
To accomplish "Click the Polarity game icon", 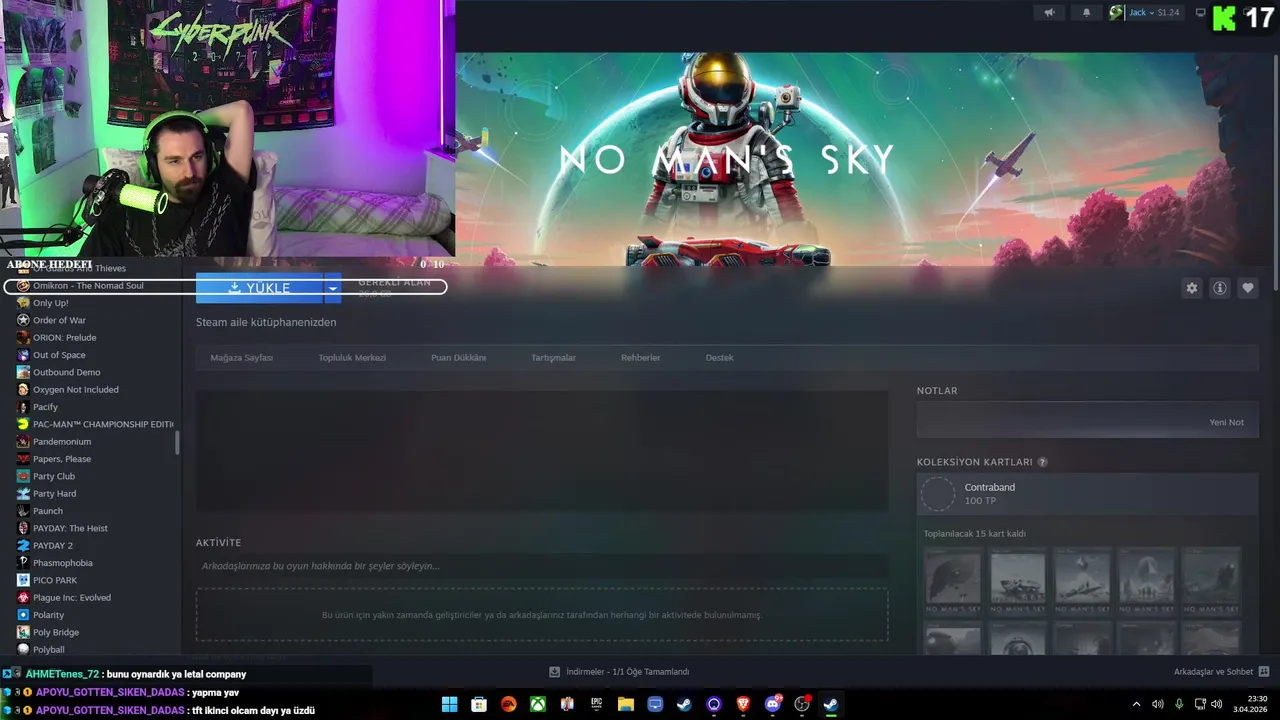I will pos(23,615).
